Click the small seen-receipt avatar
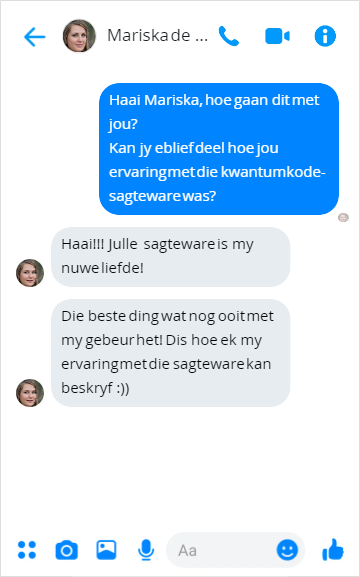This screenshot has width=360, height=577. [x=343, y=217]
